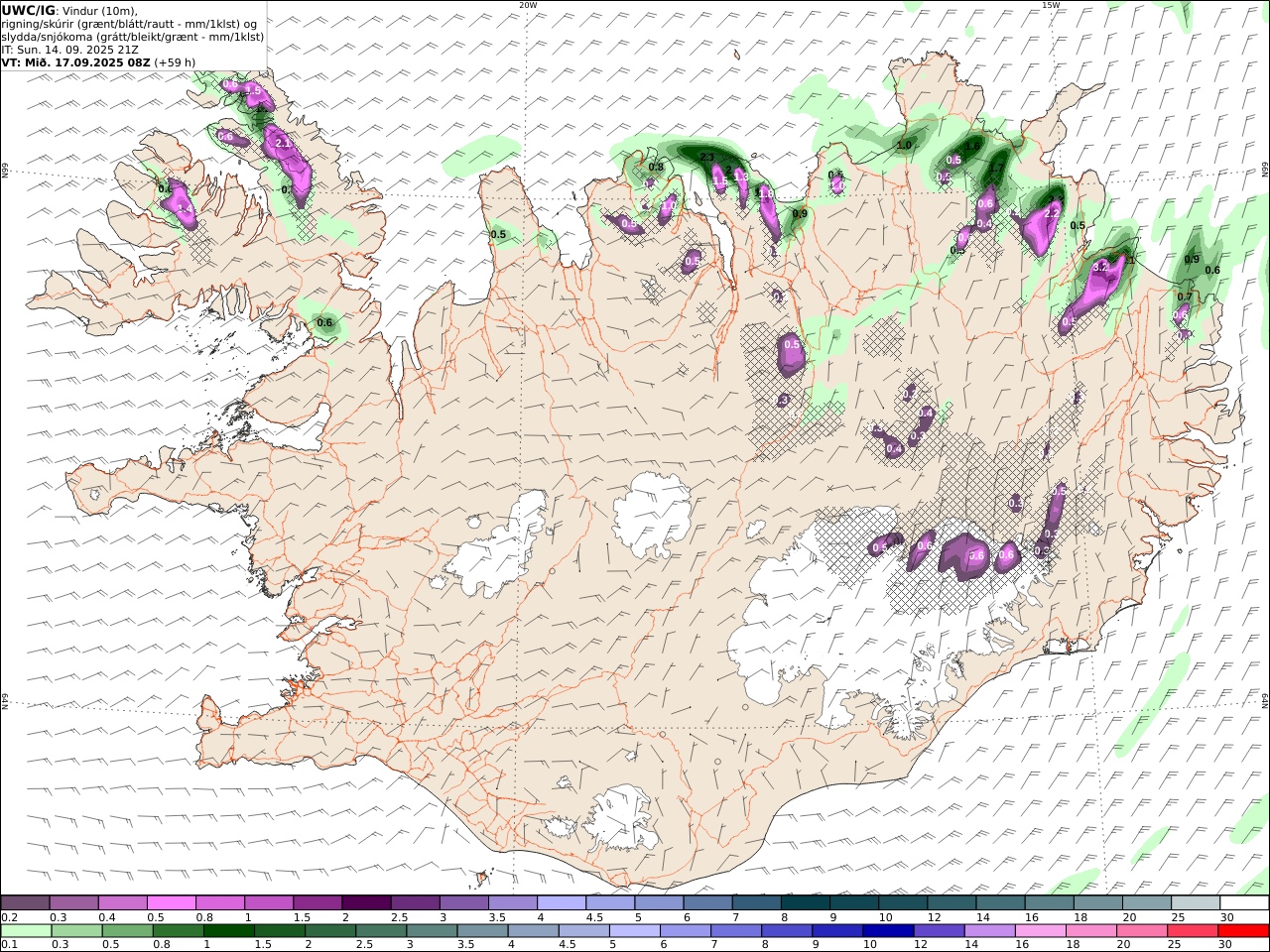Pick lower legend pink swatch starting at 18
This screenshot has width=1270, height=952.
click(x=1091, y=930)
